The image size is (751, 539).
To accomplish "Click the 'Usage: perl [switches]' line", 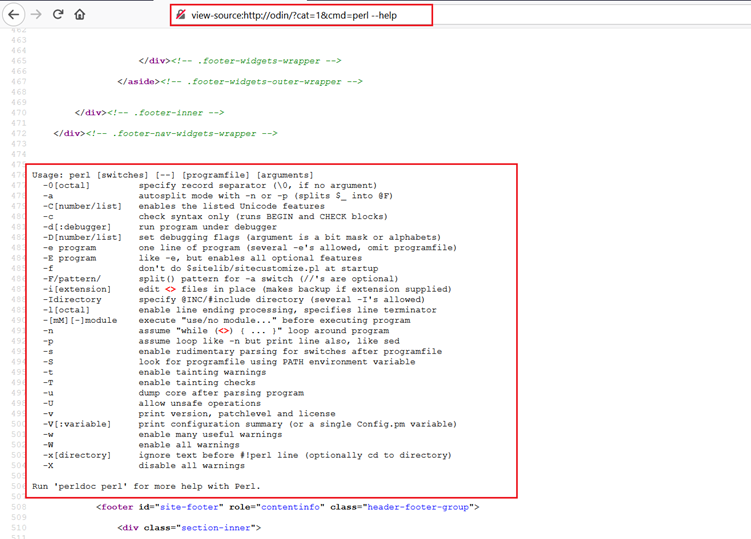I will (172, 175).
